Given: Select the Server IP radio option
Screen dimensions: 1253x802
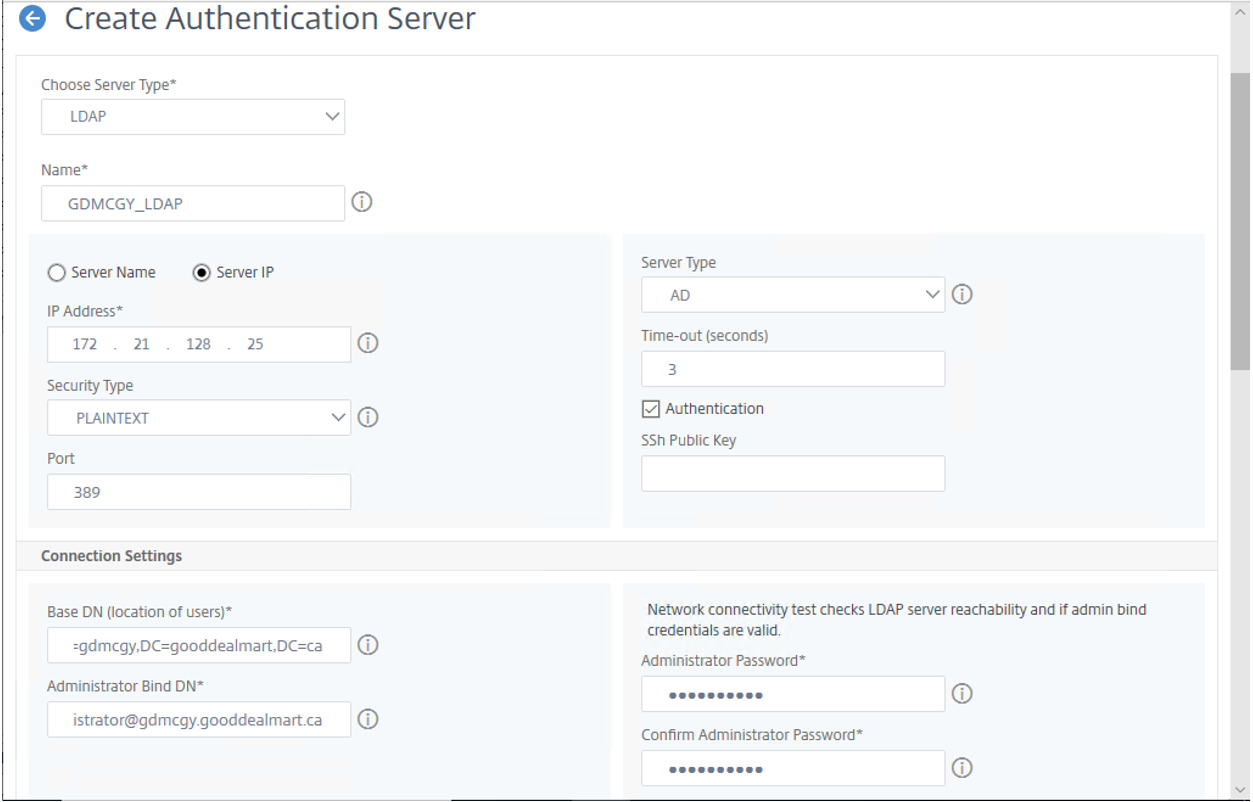Looking at the screenshot, I should [x=201, y=272].
